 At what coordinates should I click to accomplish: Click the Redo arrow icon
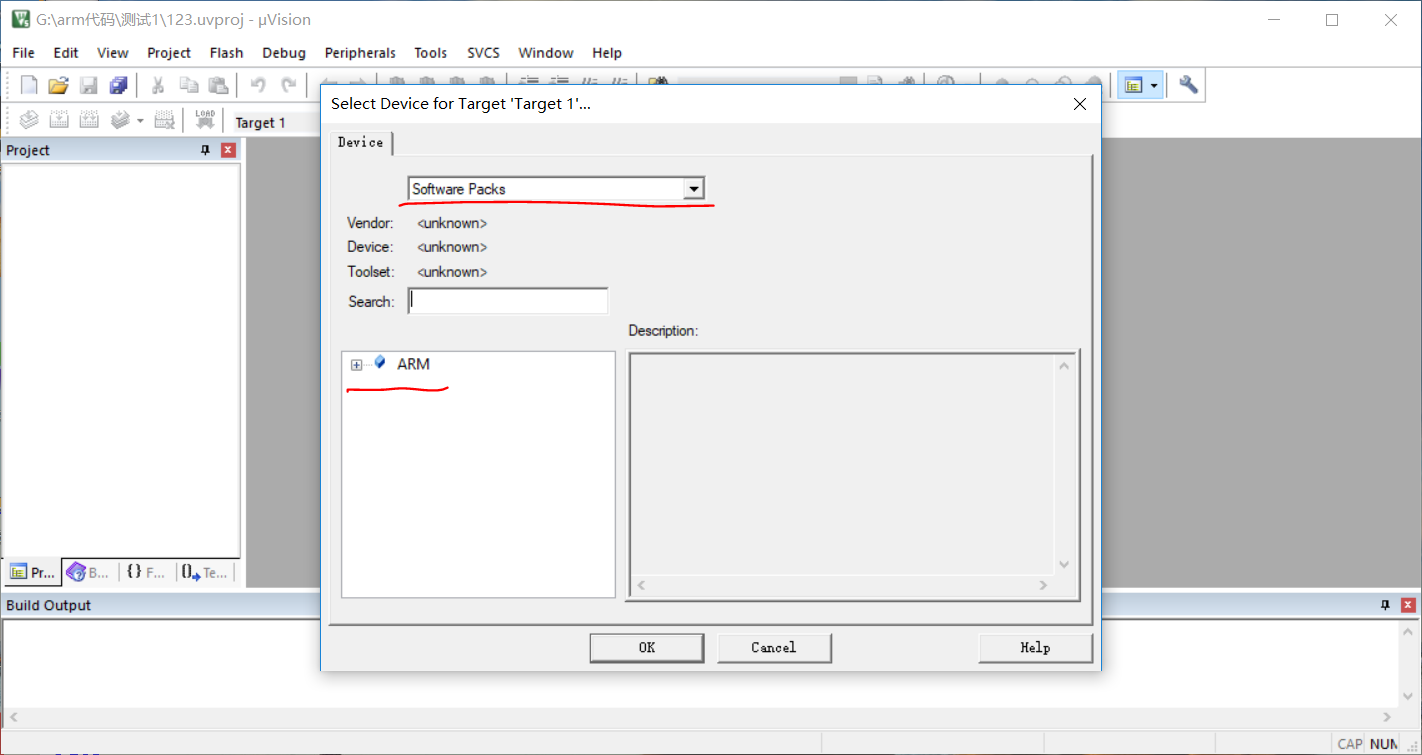point(289,85)
